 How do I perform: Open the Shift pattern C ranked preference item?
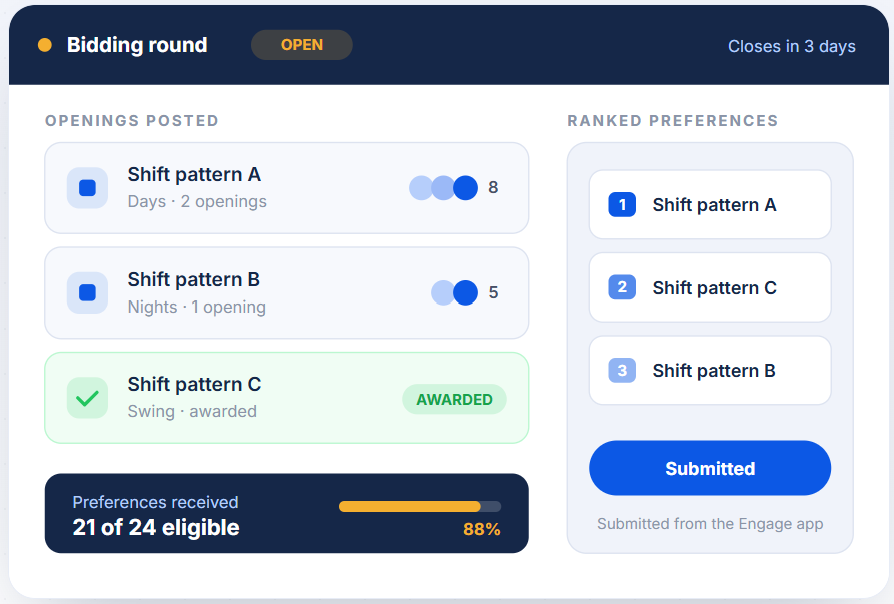[710, 287]
